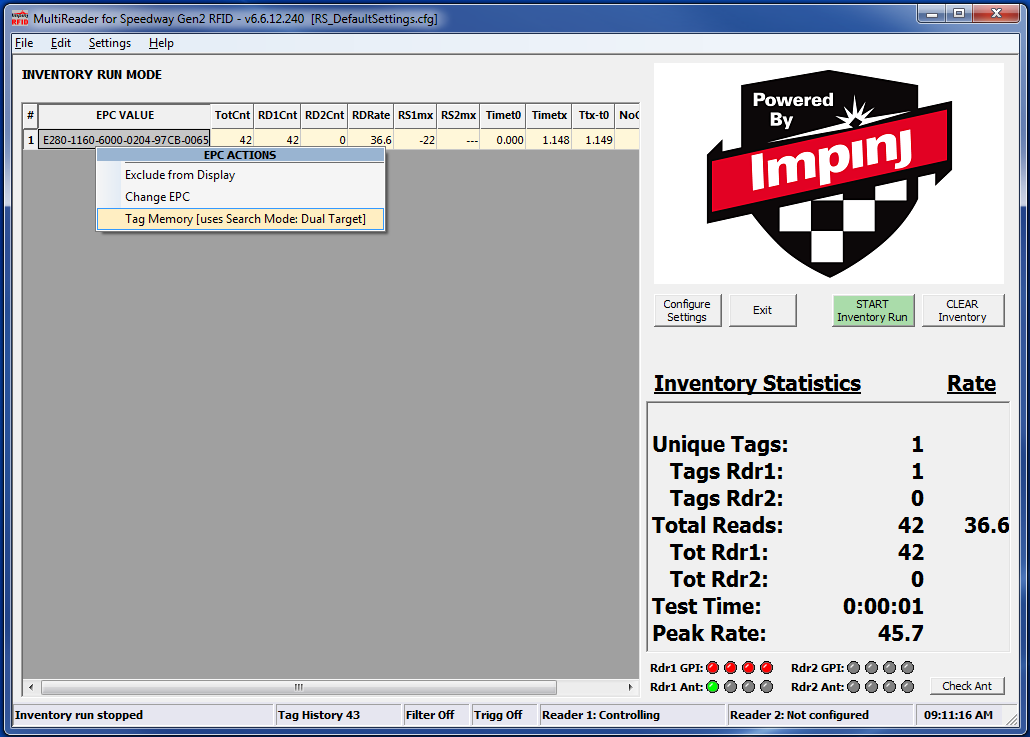Select Change EPC from the context menu
Screen dimensions: 1030x737
(240, 197)
